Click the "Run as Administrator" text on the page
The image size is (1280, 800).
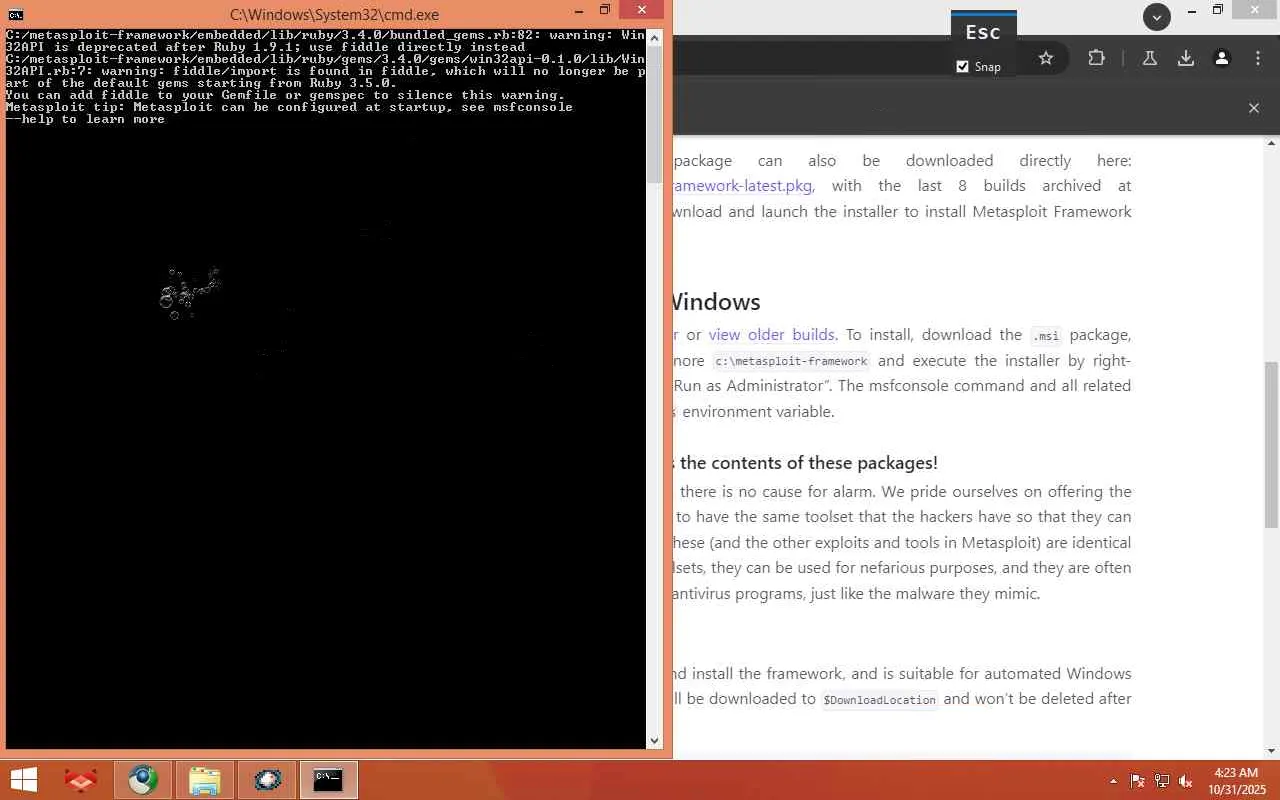750,386
